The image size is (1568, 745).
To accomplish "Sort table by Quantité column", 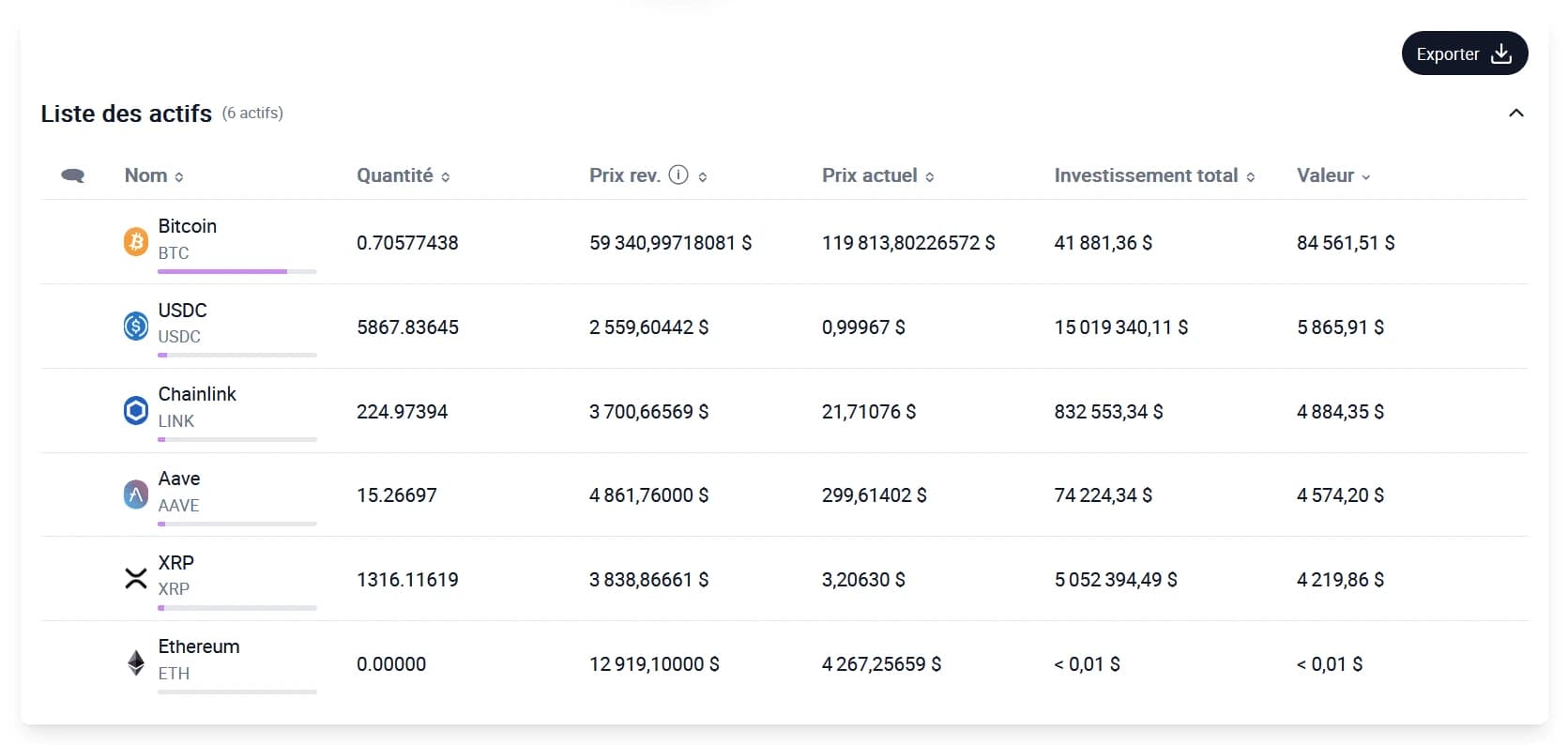I will click(403, 175).
